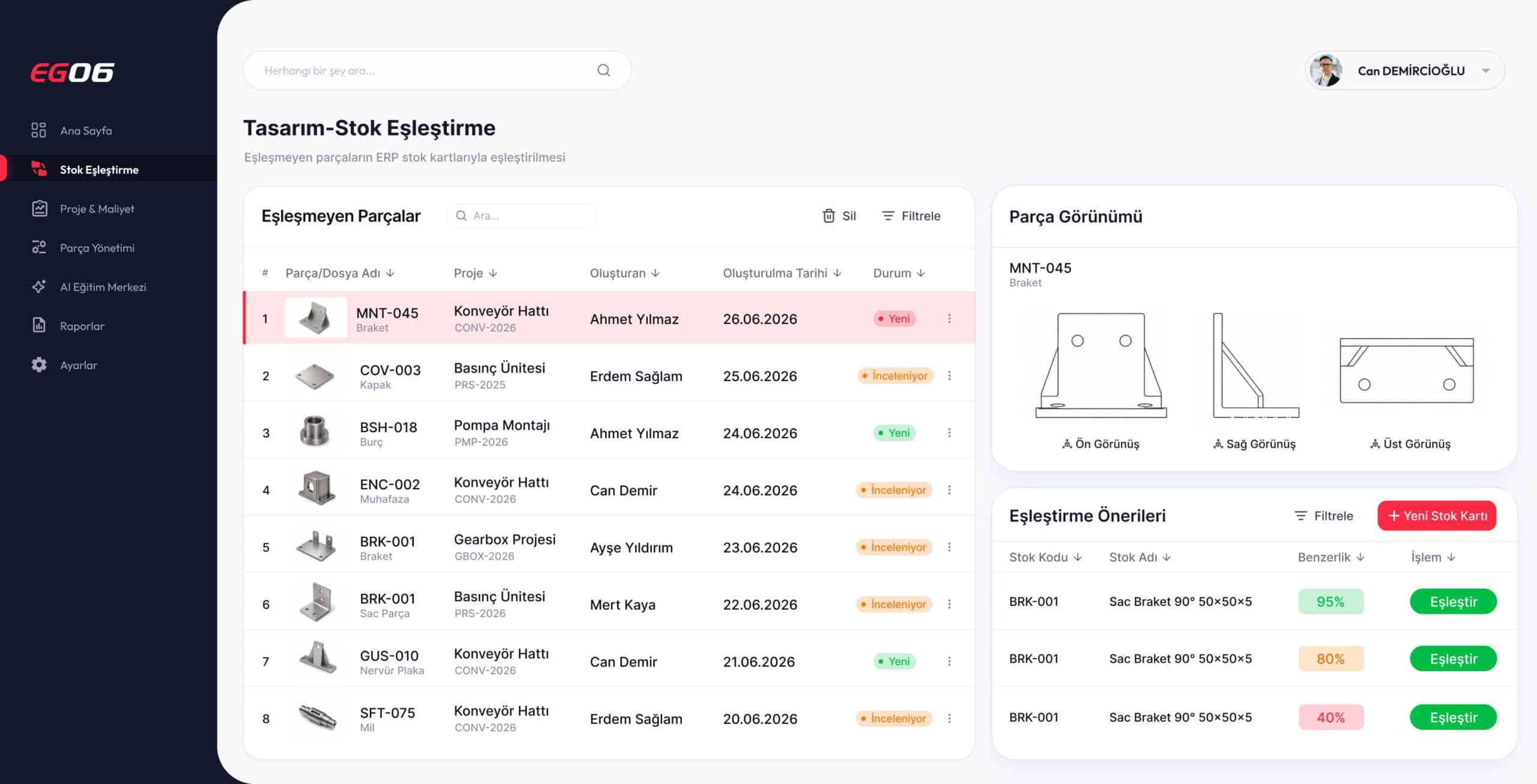Click the Sil trash icon
Screen dimensions: 1537x784
[x=829, y=216]
